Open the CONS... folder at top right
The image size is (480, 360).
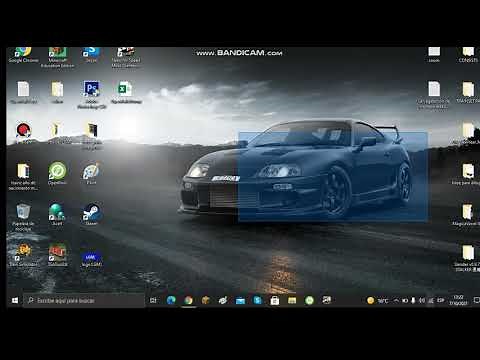point(468,54)
